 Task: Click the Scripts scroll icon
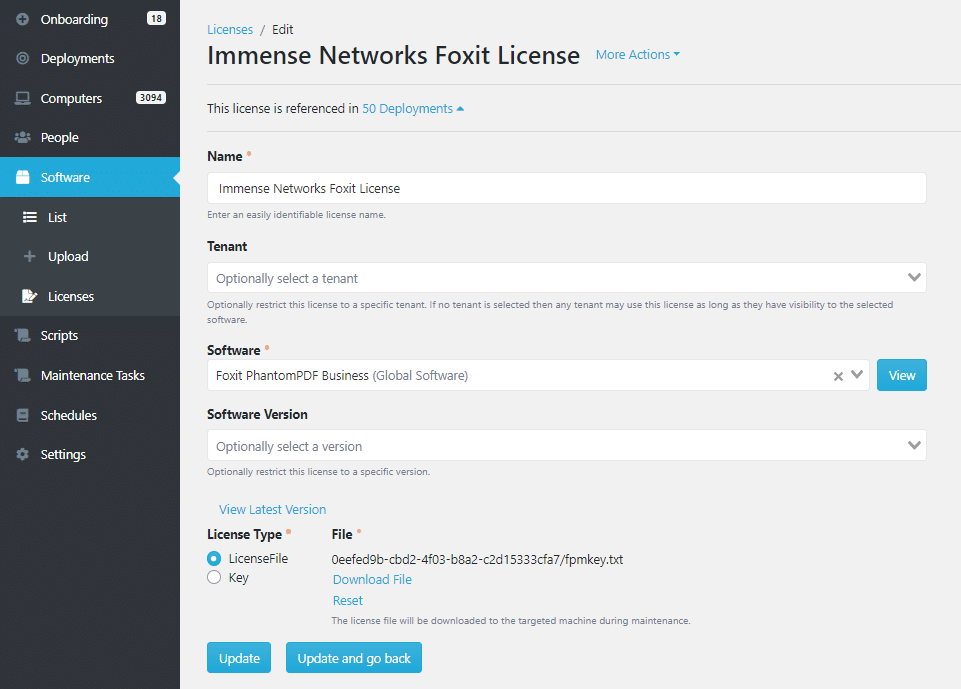coord(23,335)
